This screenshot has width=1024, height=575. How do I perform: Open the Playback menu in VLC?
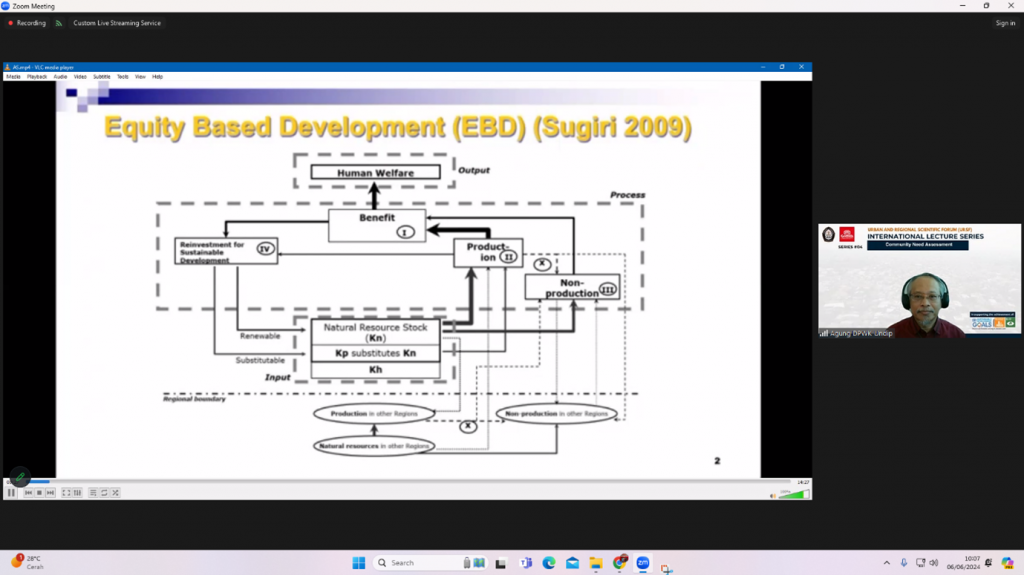[37, 76]
